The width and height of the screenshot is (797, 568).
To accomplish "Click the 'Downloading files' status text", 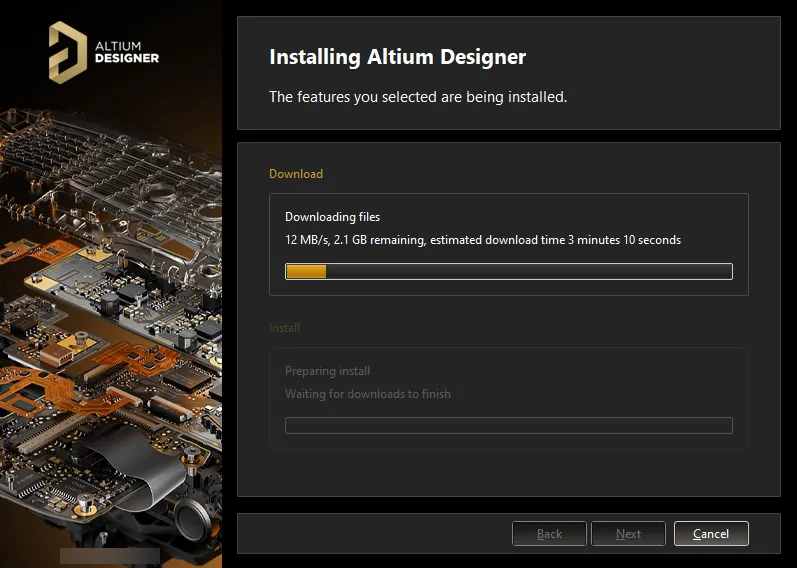I will coord(332,217).
